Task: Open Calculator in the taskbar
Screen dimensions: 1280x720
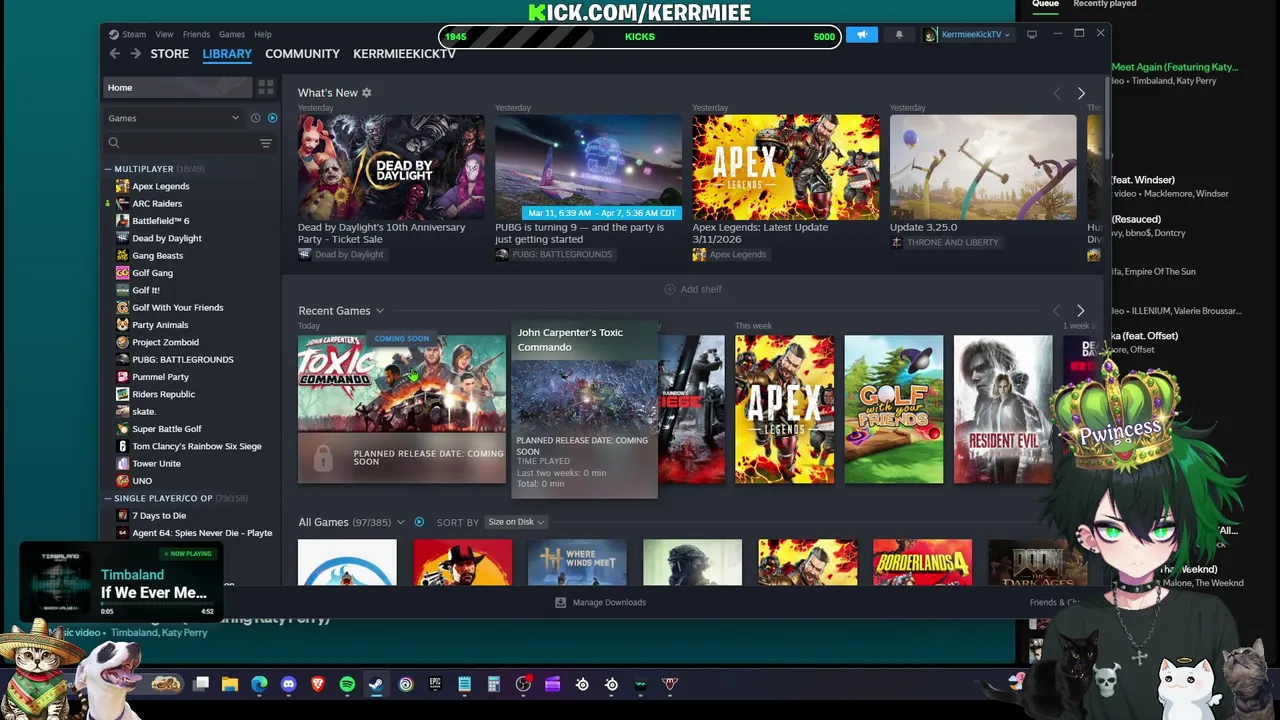Action: tap(493, 684)
